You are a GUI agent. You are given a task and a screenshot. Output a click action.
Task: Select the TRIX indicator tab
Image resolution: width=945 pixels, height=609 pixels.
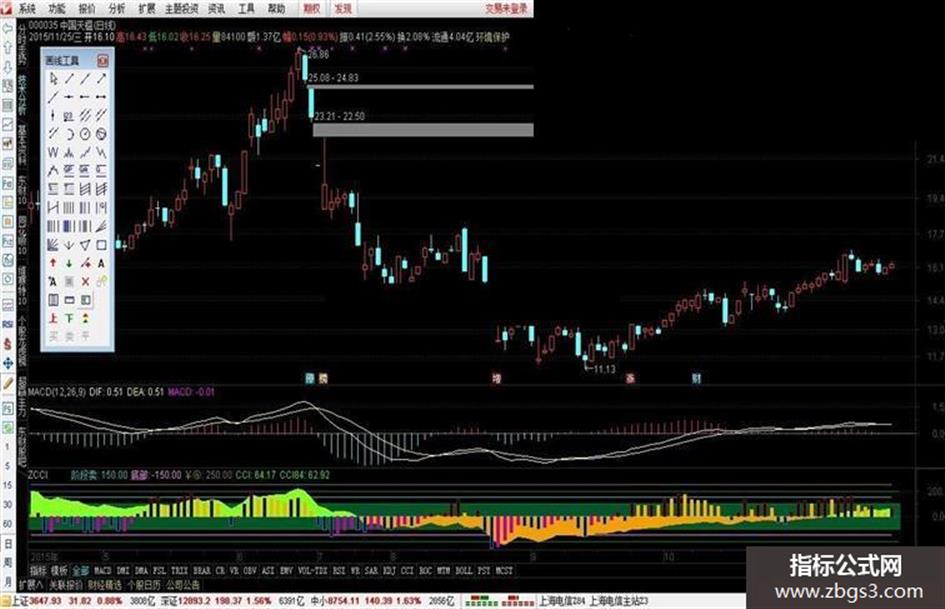coord(180,570)
